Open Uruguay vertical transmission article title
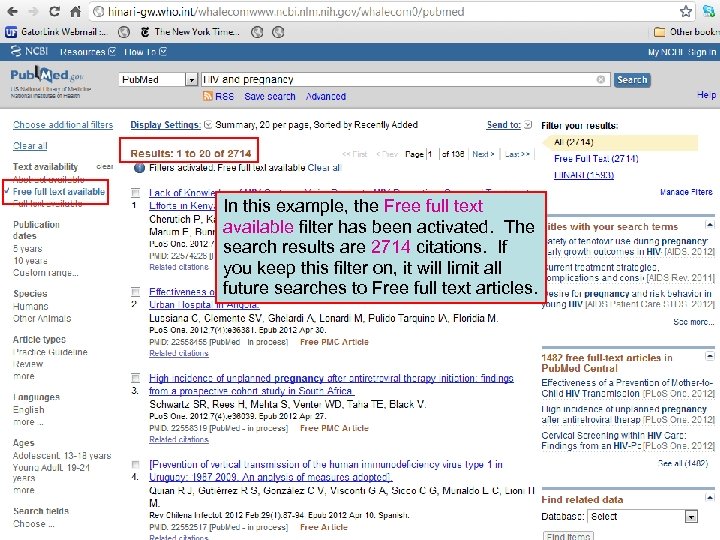The height and width of the screenshot is (540, 720). (x=326, y=471)
